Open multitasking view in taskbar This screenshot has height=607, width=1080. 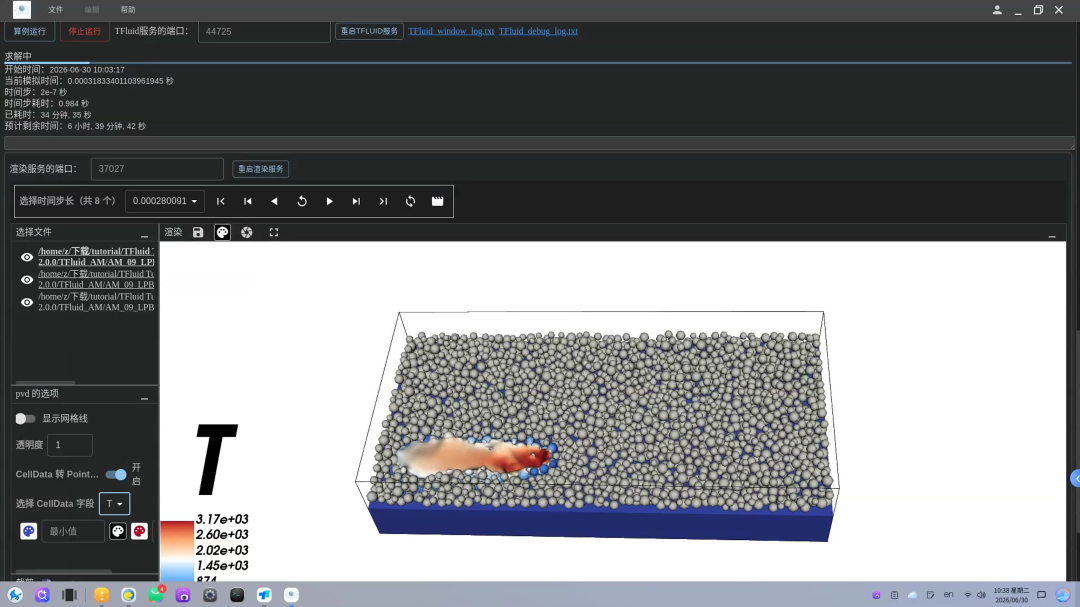pos(69,595)
